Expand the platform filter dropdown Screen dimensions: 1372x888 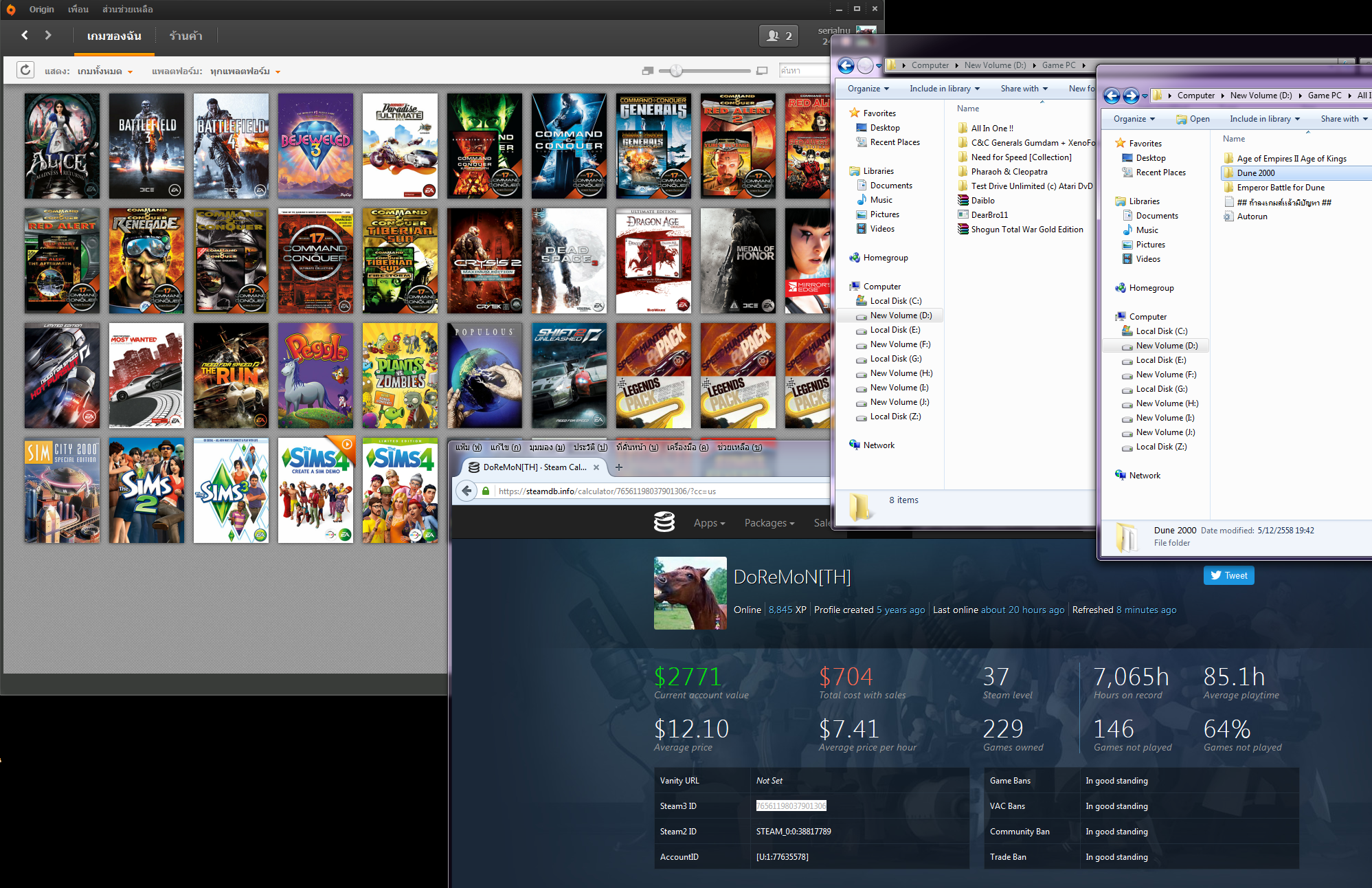[245, 71]
